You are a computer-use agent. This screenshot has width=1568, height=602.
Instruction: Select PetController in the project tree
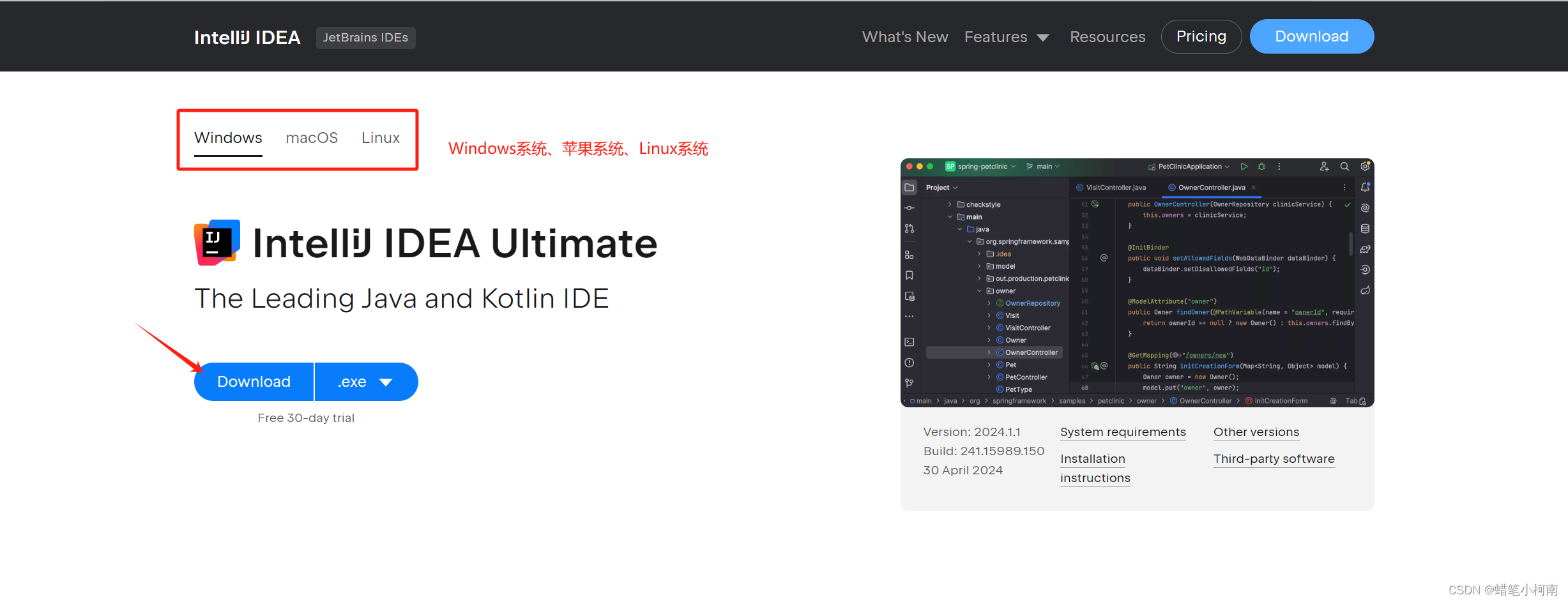coord(1021,377)
